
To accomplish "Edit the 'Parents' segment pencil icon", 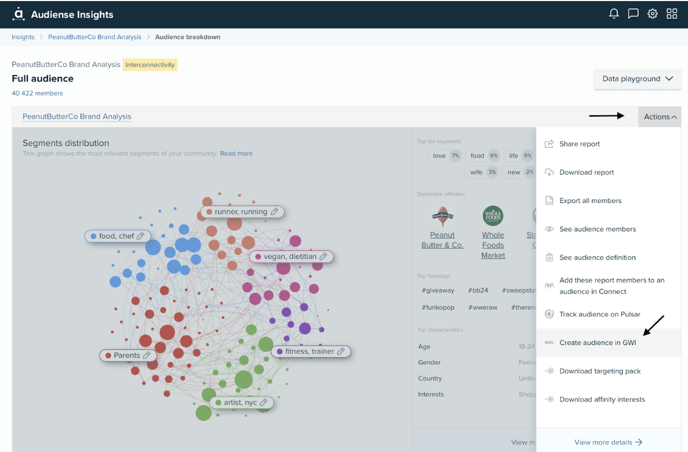I will (147, 355).
